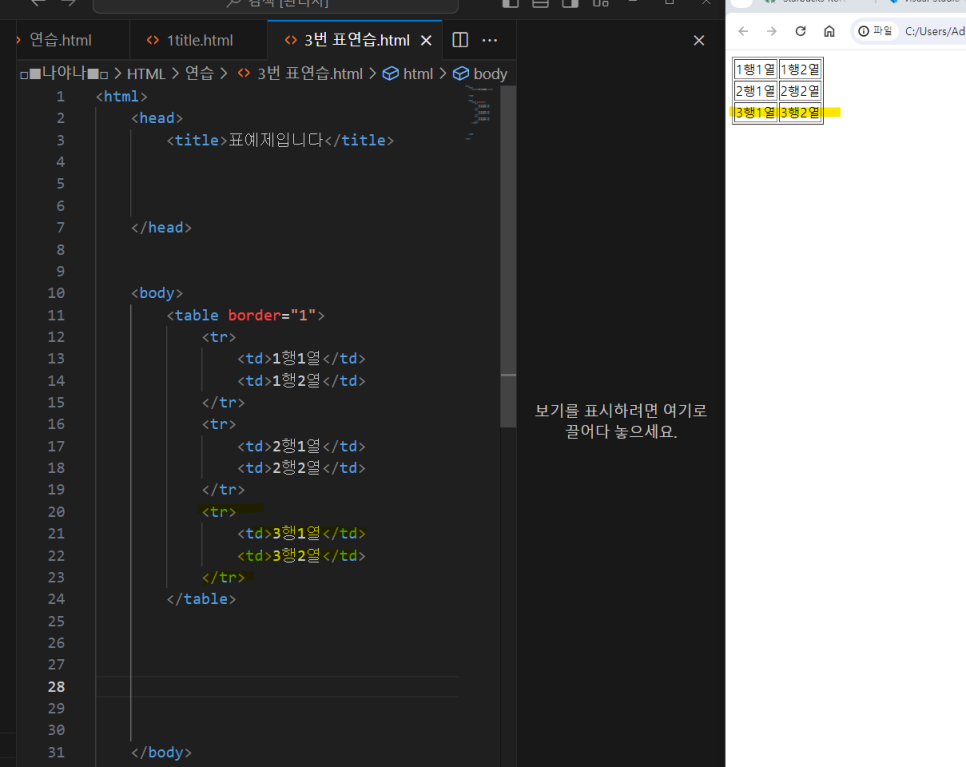The width and height of the screenshot is (966, 767).
Task: Place cursor on the opening <body> tag
Action: click(157, 293)
